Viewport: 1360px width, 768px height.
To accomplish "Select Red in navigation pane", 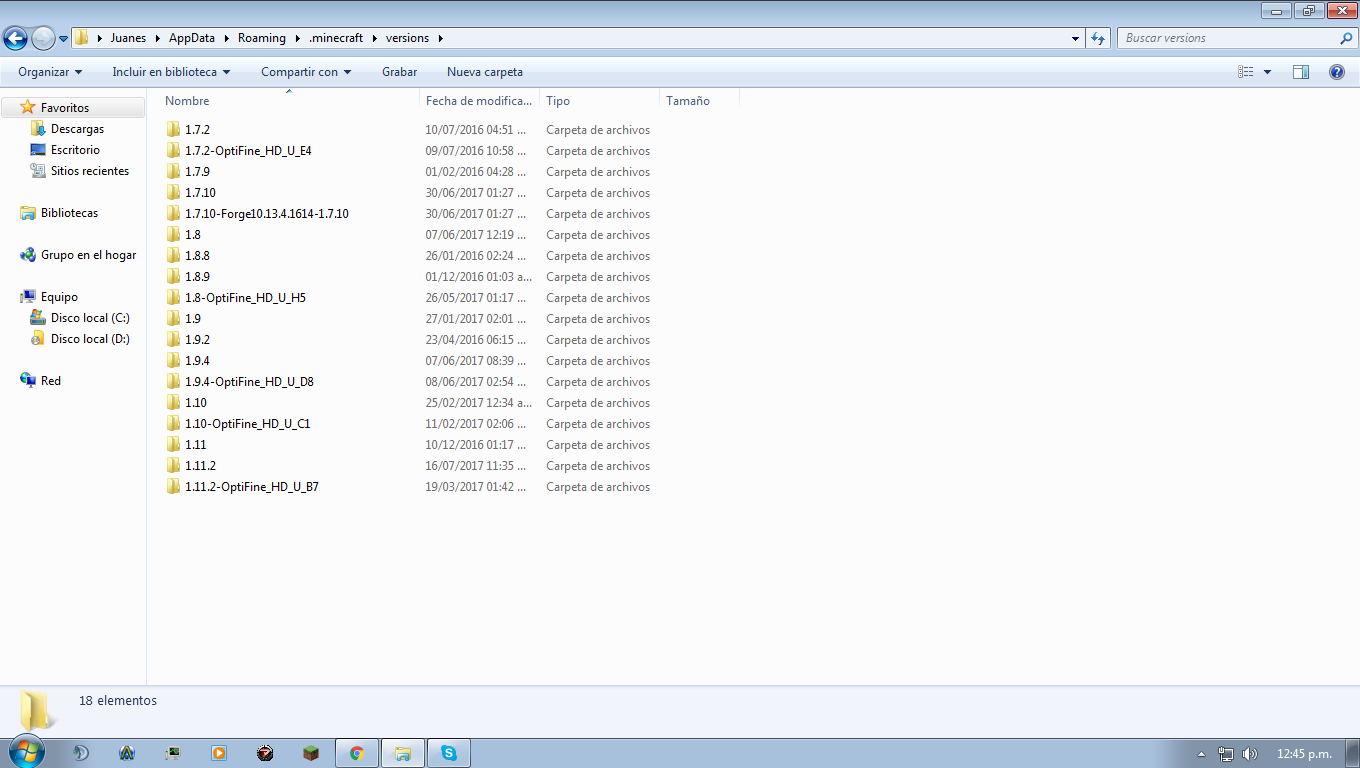I will coord(51,381).
